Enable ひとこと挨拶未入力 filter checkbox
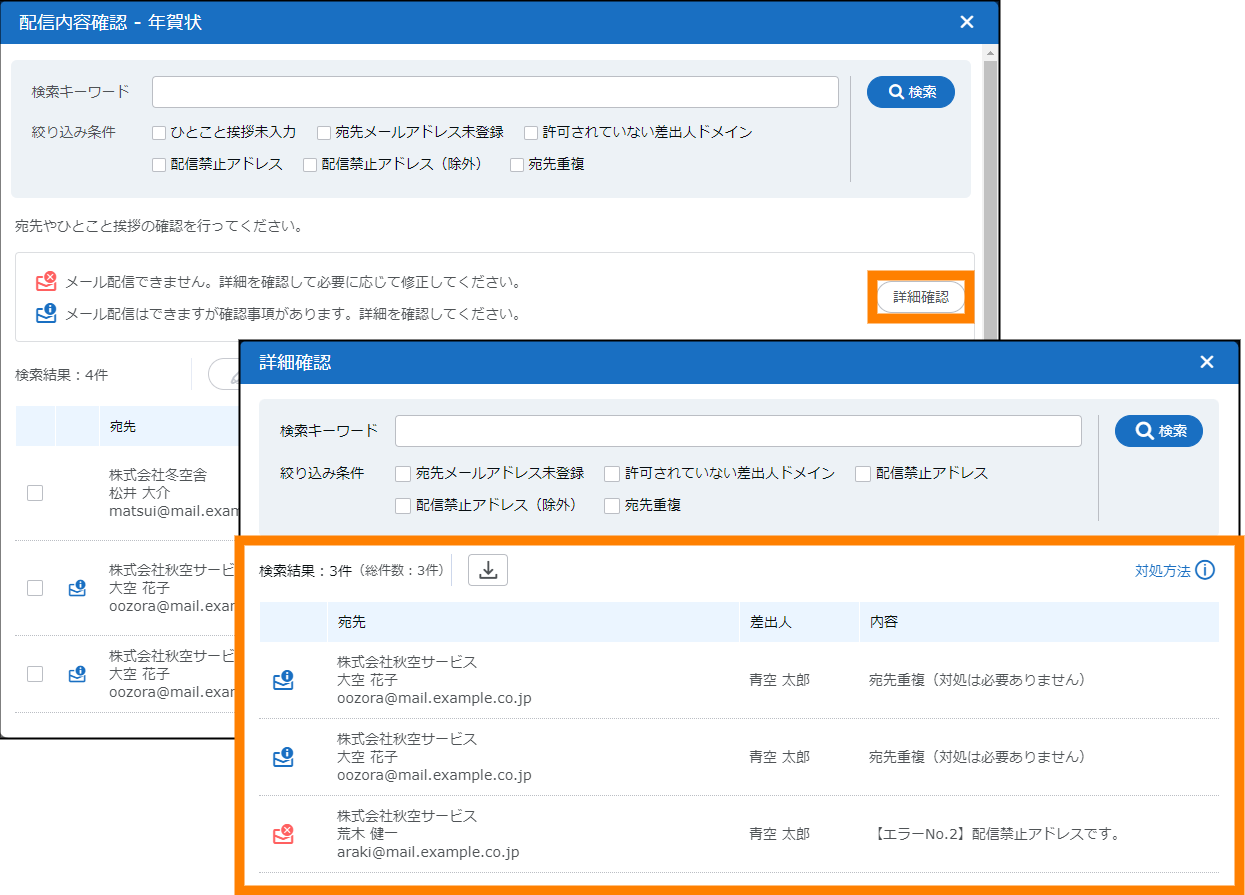Viewport: 1245px width, 895px height. pyautogui.click(x=159, y=132)
